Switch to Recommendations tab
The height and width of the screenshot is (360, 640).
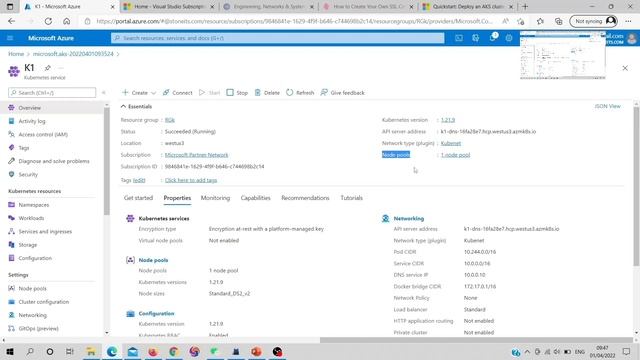point(305,198)
